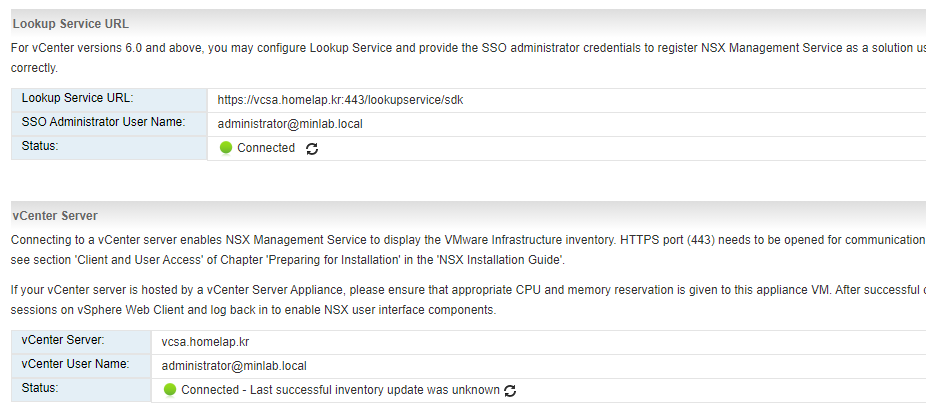Click the 'vCenter User Name:' row label
Viewport: 926px width, 418px height.
coord(75,364)
